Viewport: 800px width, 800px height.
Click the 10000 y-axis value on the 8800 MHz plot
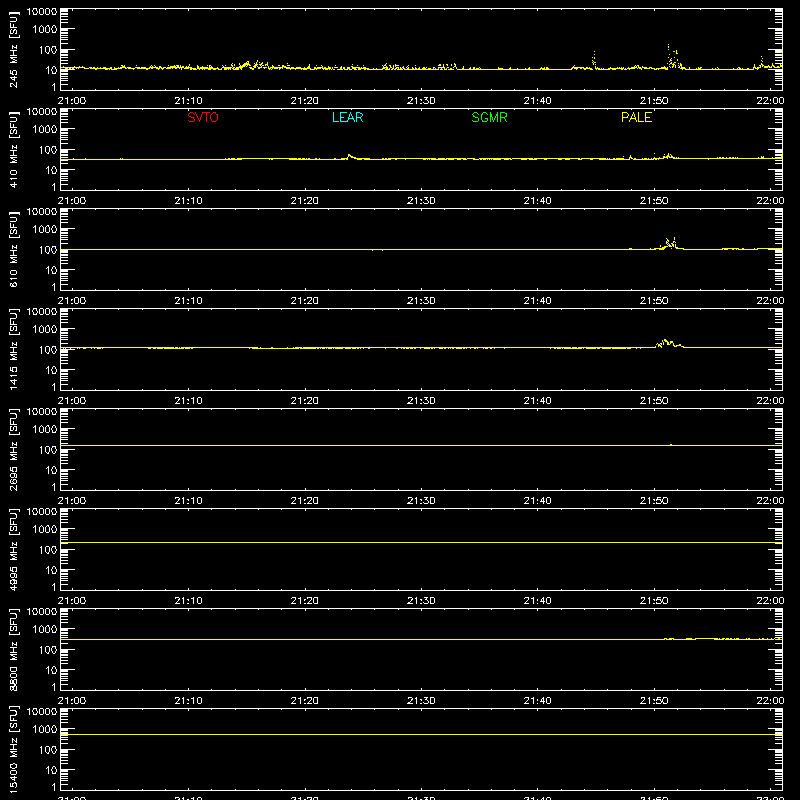[x=42, y=612]
